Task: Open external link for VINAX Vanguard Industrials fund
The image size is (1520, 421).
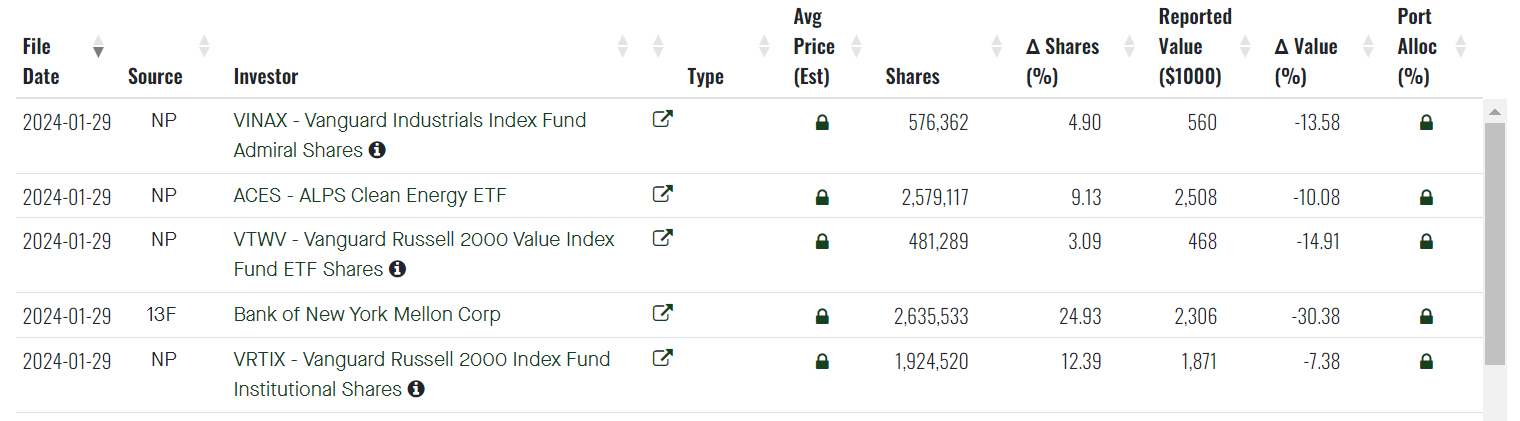Action: pos(662,120)
